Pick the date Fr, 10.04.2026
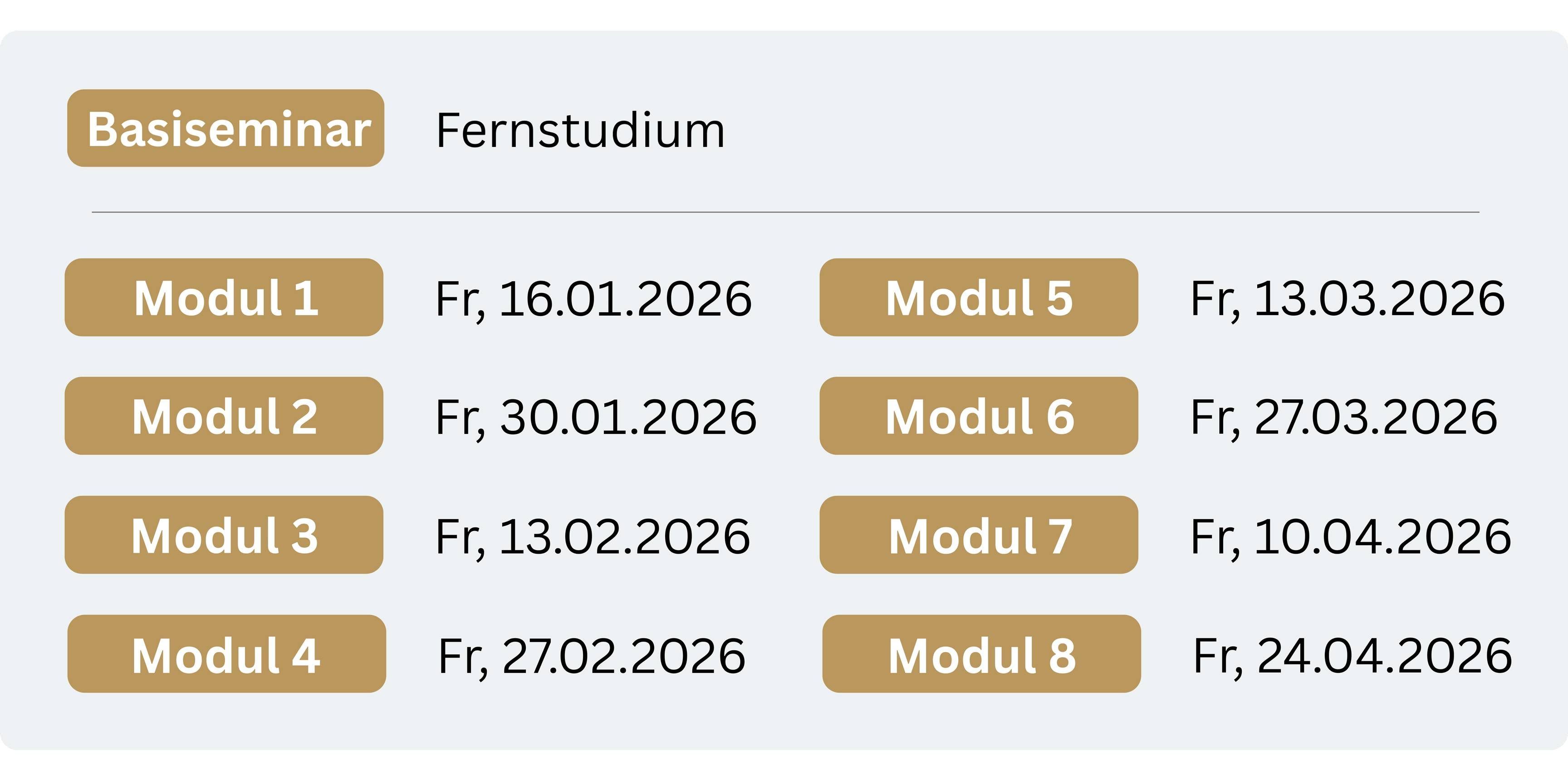Viewport: 1568px width, 780px height. 1351,536
